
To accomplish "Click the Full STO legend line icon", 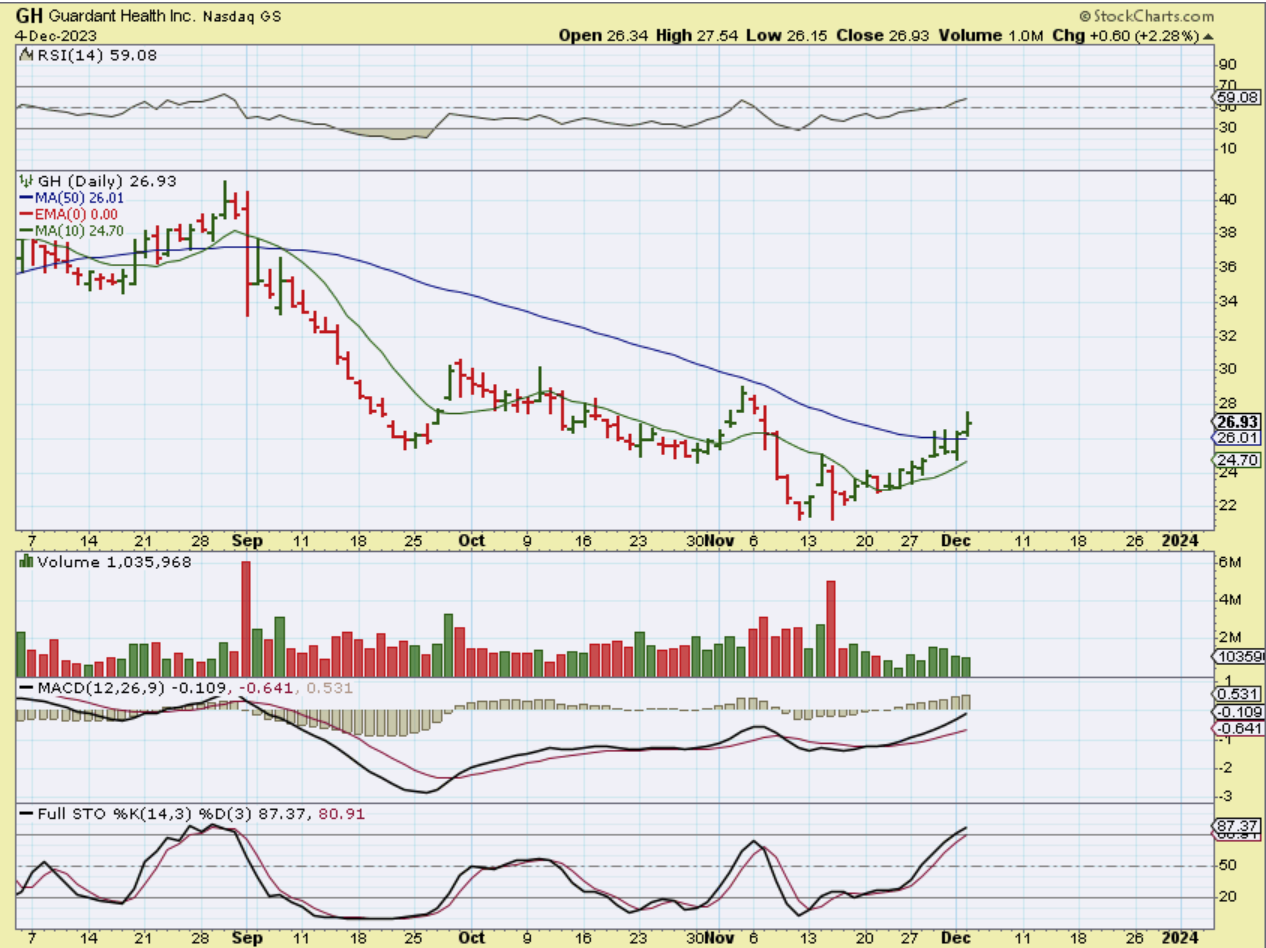I will (x=27, y=814).
